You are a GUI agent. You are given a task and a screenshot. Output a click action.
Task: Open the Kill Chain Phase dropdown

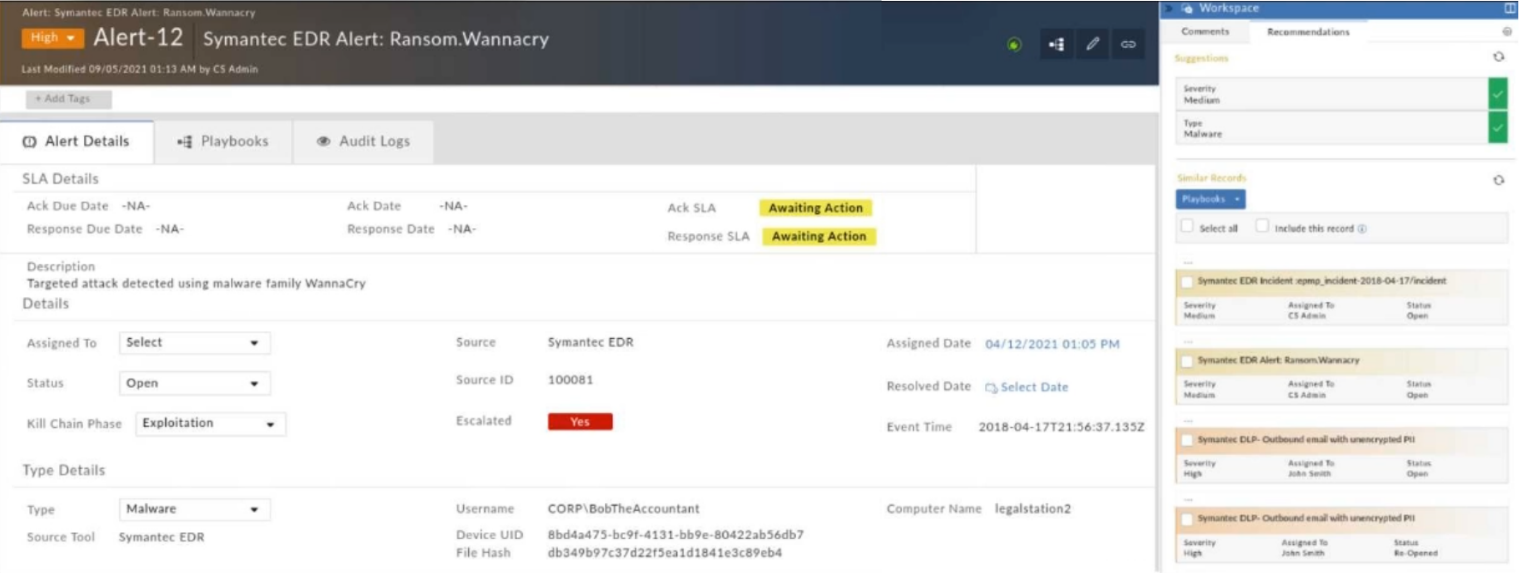click(210, 423)
